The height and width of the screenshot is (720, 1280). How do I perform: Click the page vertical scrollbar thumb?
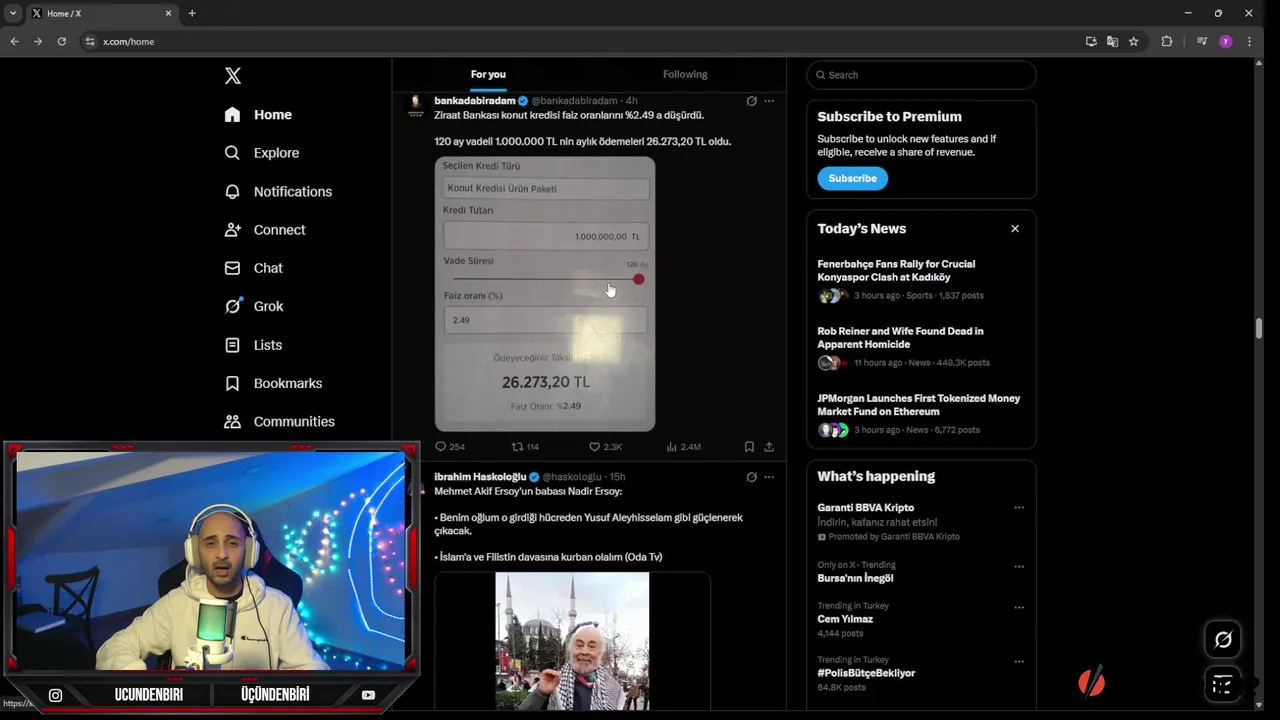pos(1259,328)
